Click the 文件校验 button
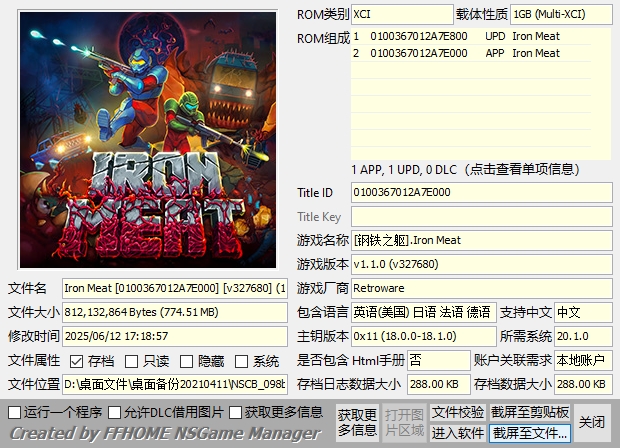Screen dimensions: 620x448 pyautogui.click(x=458, y=412)
